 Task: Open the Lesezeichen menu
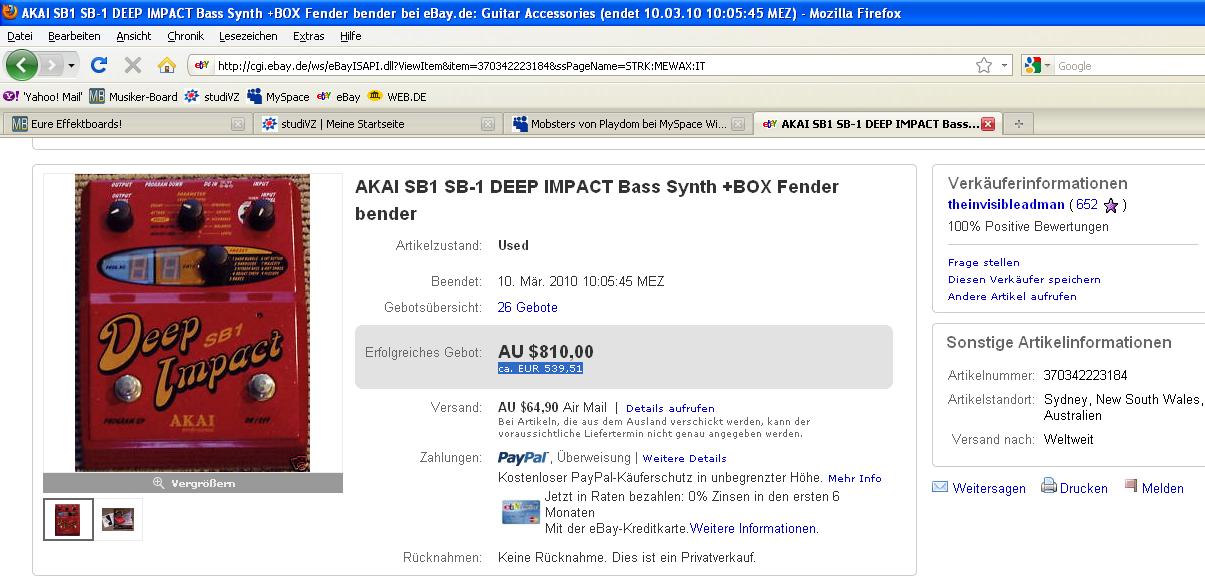[x=248, y=36]
